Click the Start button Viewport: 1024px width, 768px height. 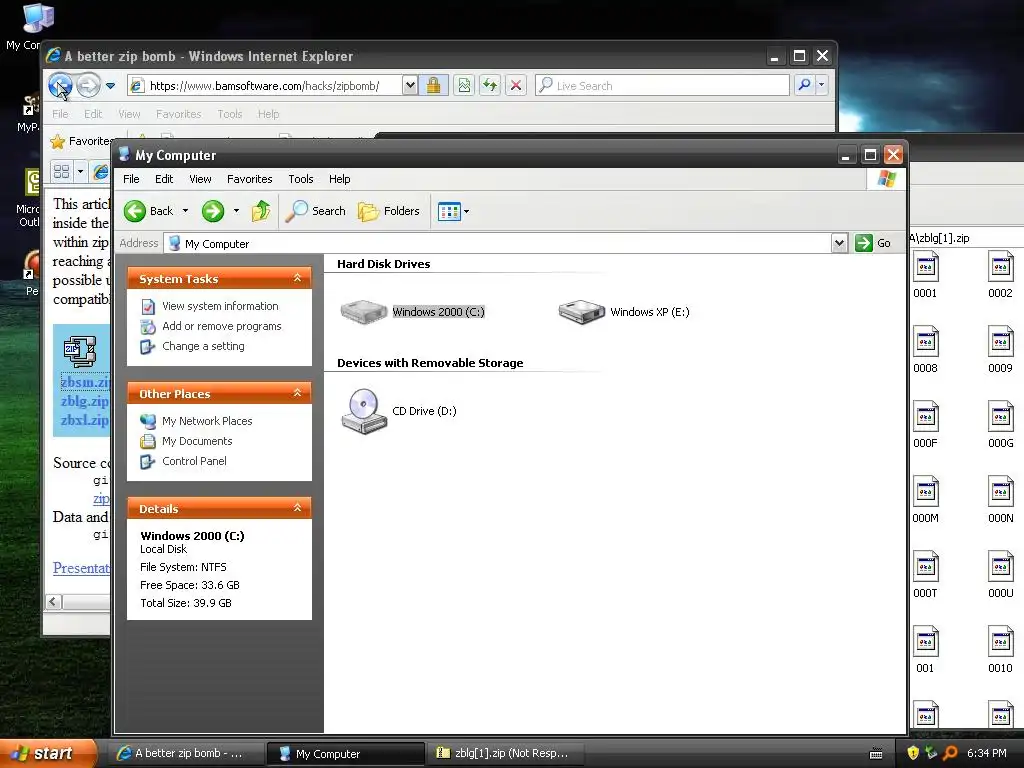pos(48,753)
